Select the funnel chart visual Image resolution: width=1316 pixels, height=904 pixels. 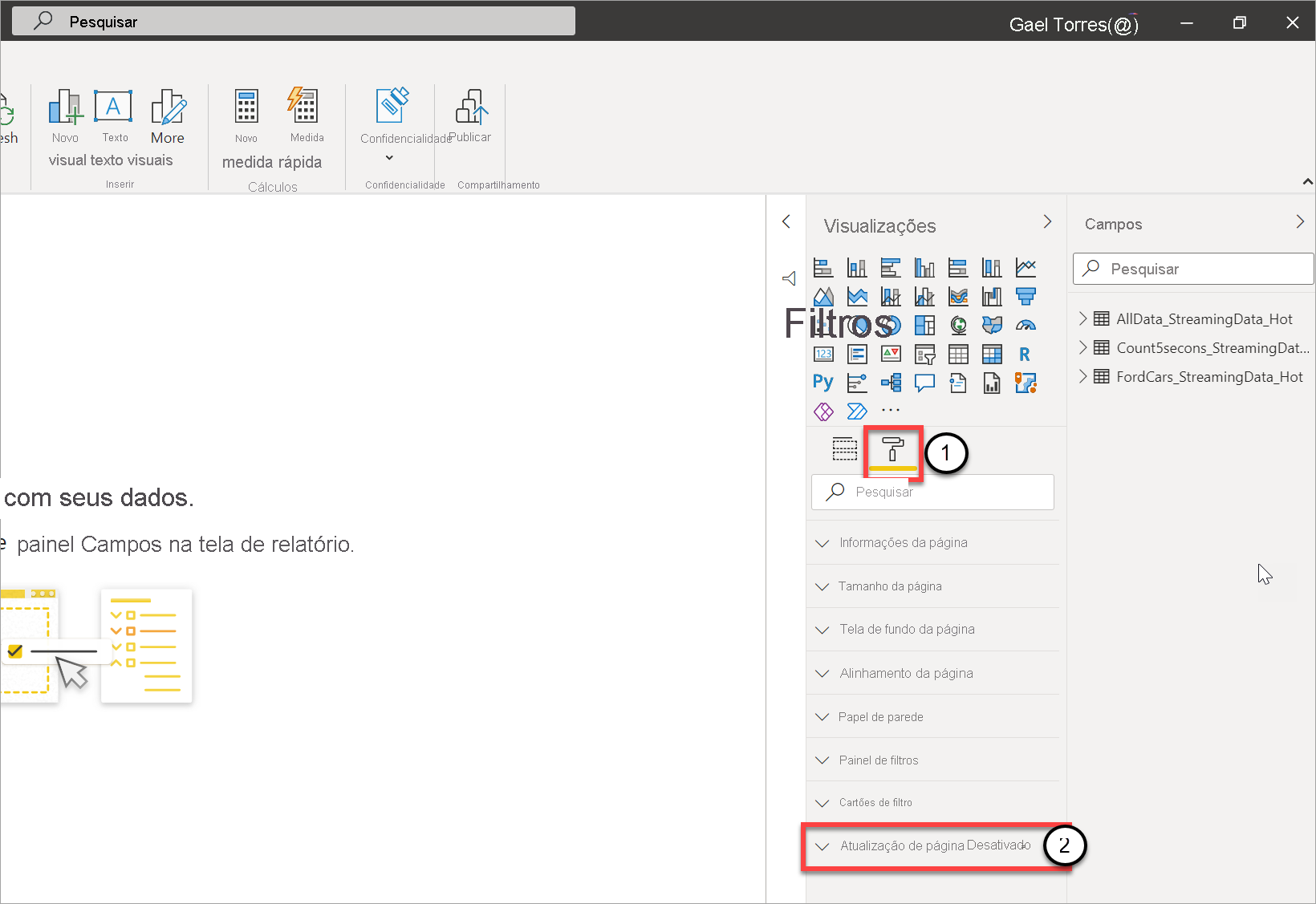tap(1026, 296)
